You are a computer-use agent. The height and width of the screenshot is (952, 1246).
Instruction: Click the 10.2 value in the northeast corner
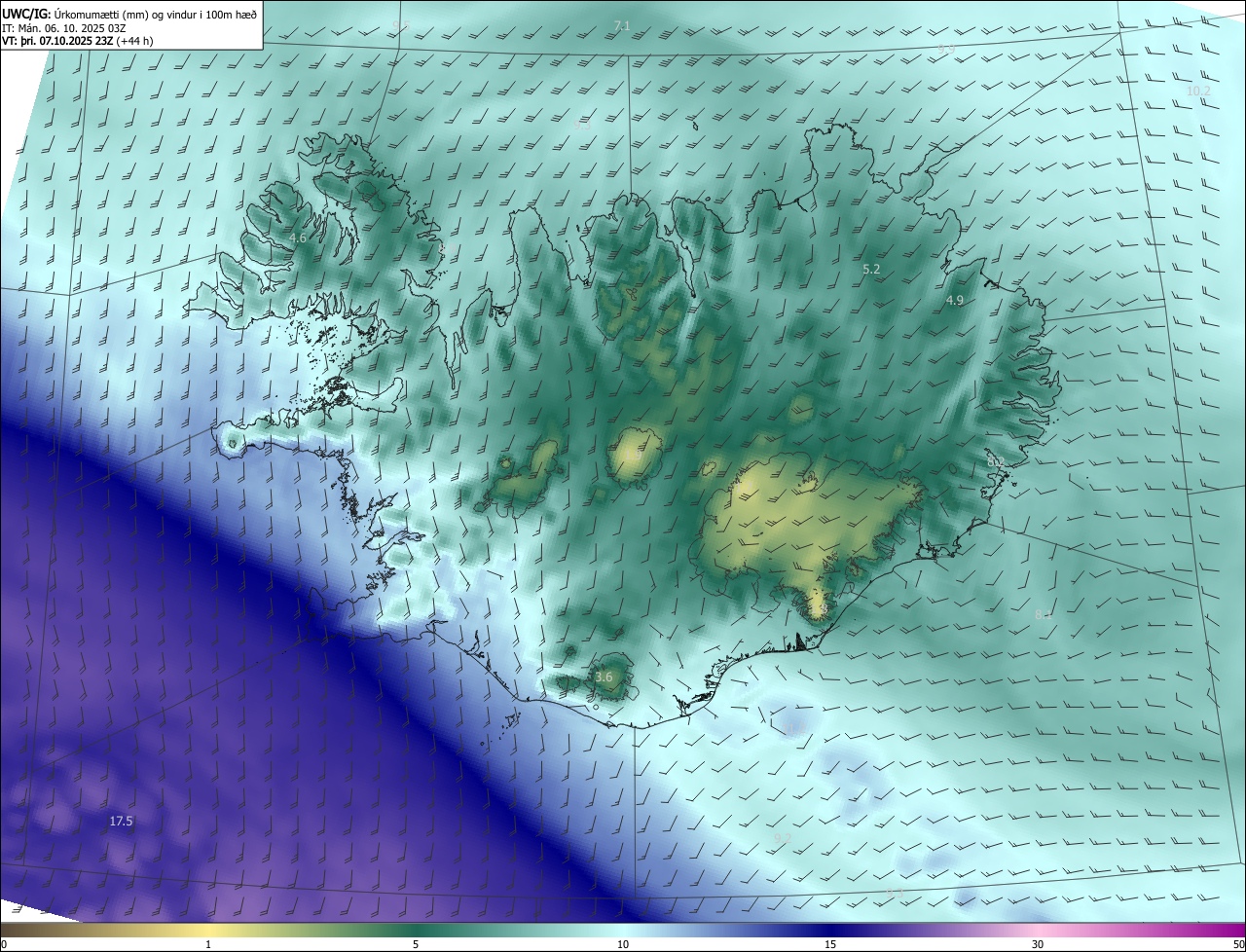click(x=1198, y=92)
